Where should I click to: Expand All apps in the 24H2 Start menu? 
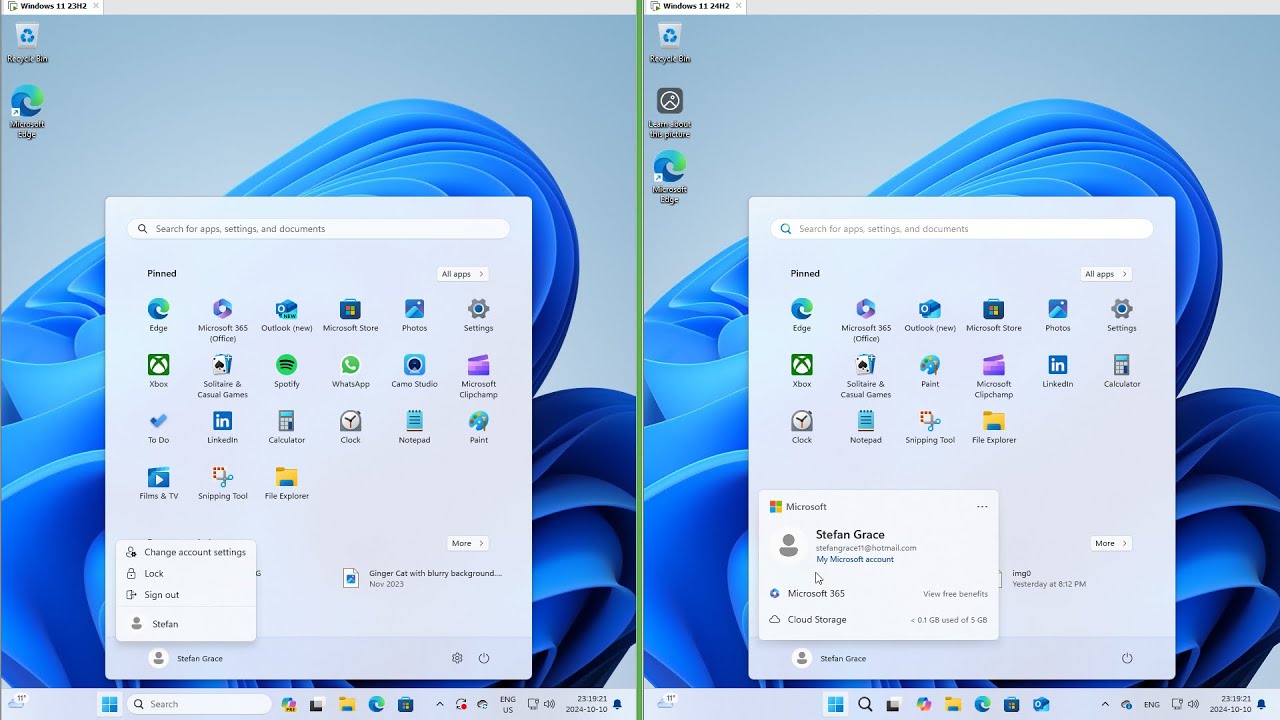pos(1106,274)
